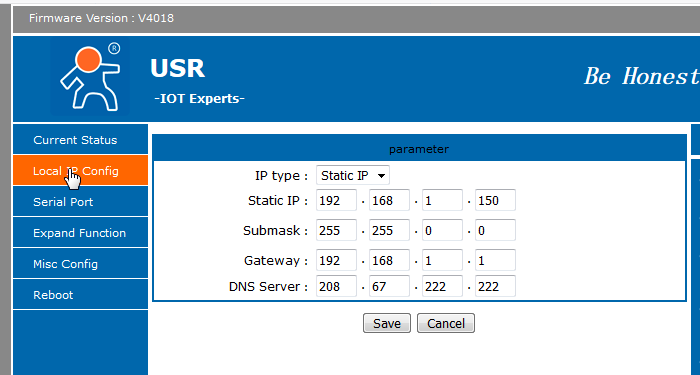The image size is (700, 375).
Task: Select Local IP Config in sidebar
Action: tap(80, 171)
